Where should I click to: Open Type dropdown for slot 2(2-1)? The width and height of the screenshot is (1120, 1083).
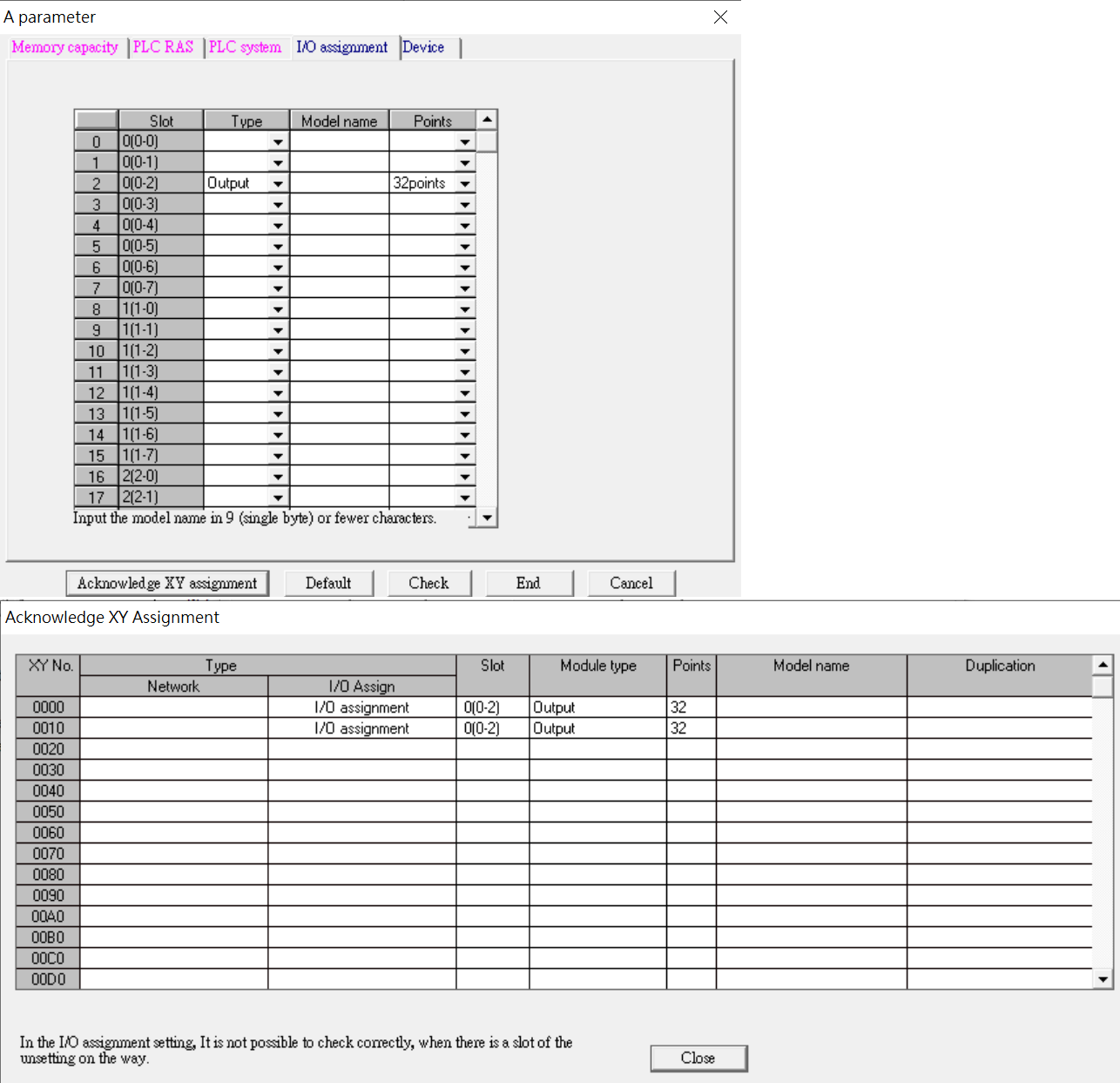point(278,498)
